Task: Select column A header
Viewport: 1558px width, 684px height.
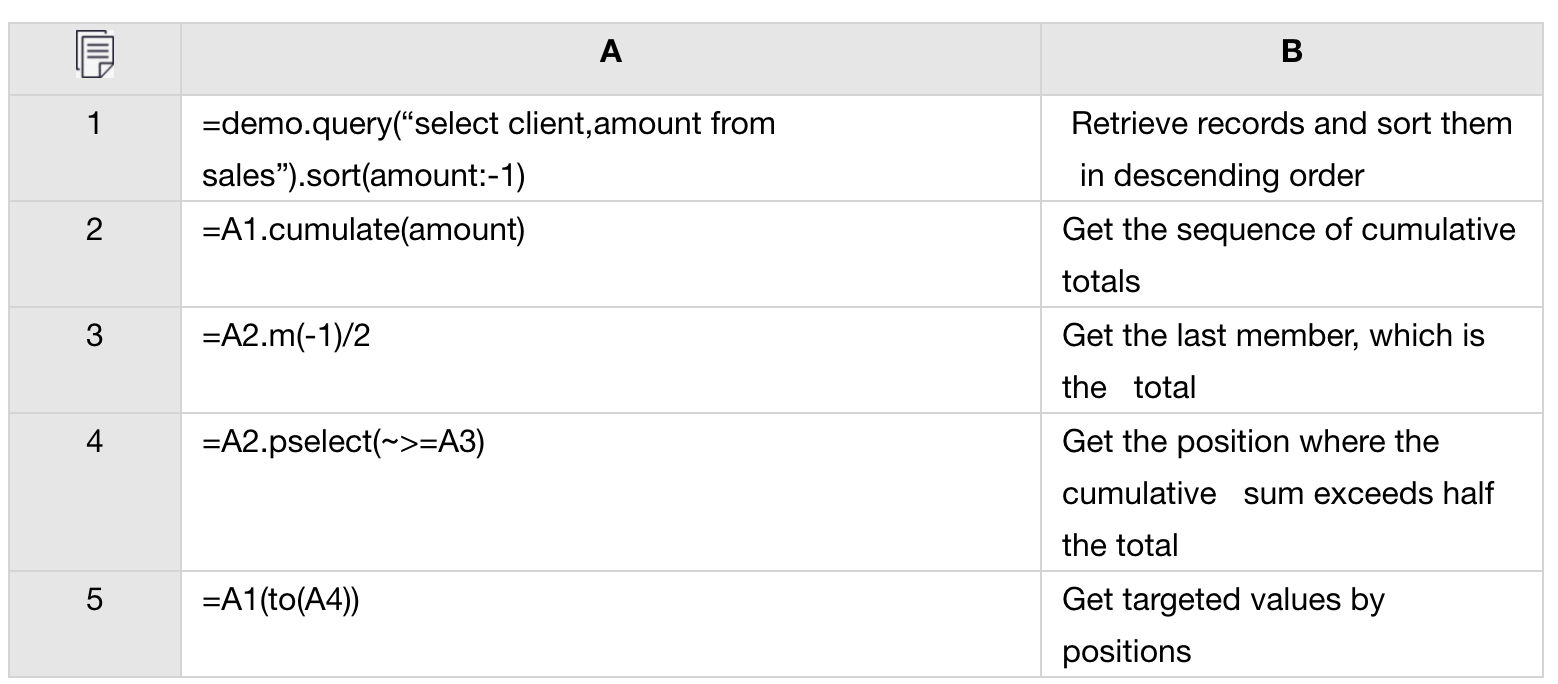Action: (610, 52)
